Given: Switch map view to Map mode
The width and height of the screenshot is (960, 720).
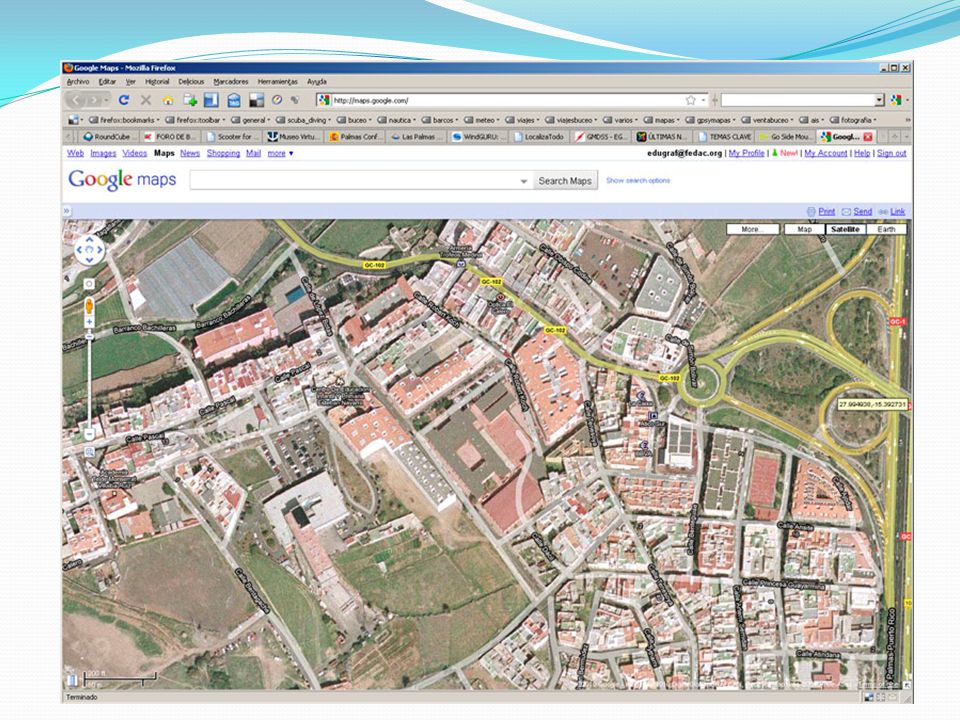Looking at the screenshot, I should [x=804, y=229].
